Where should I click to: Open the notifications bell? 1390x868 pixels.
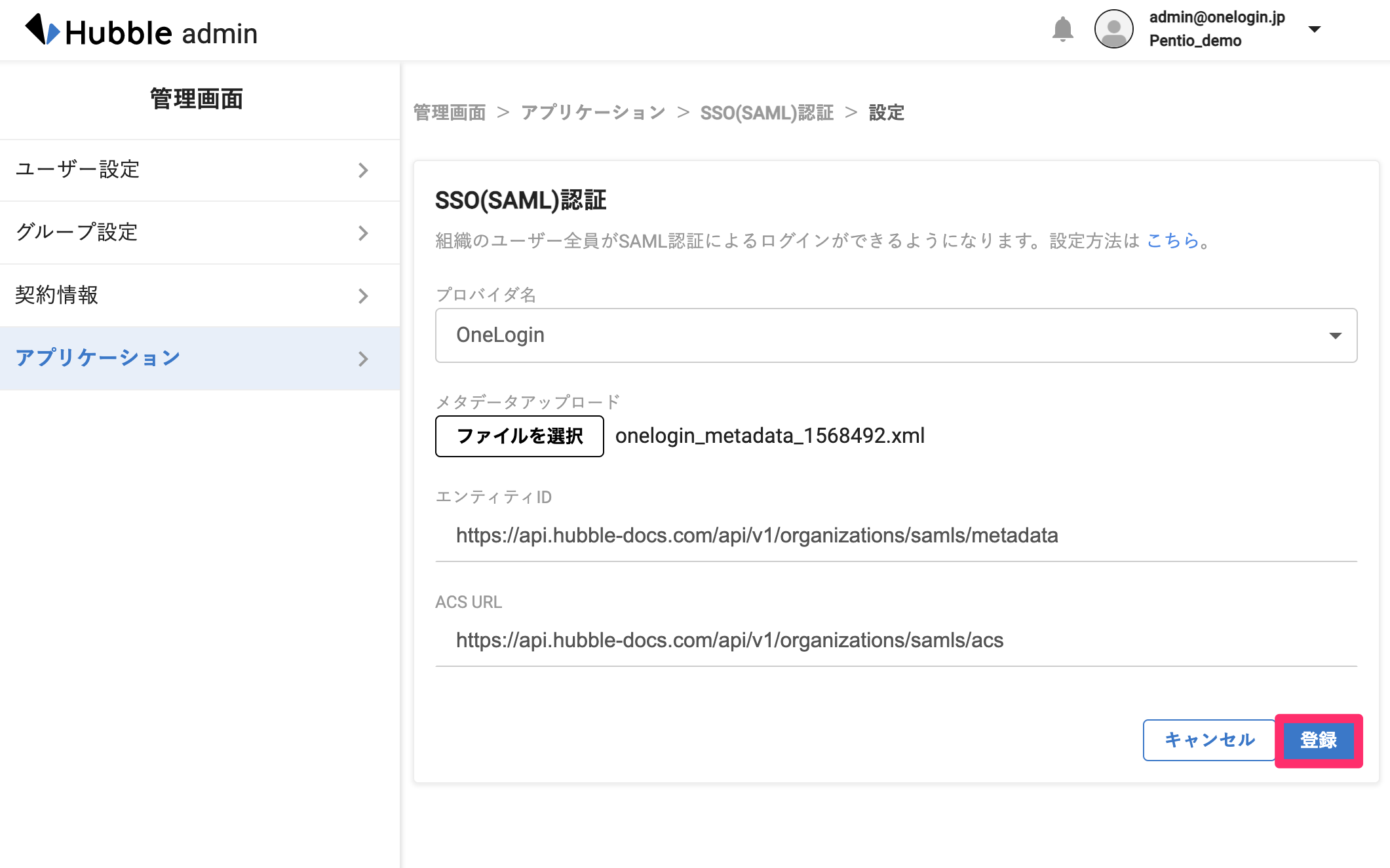[1062, 29]
